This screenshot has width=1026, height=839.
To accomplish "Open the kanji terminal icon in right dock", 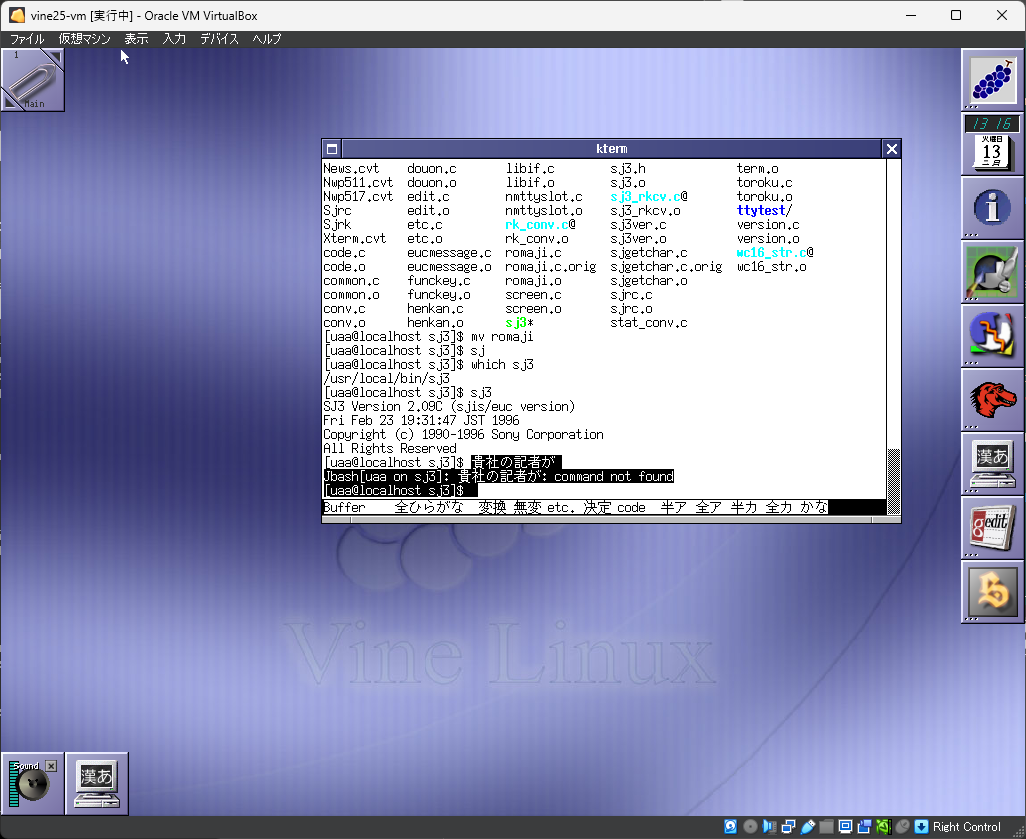I will (992, 463).
